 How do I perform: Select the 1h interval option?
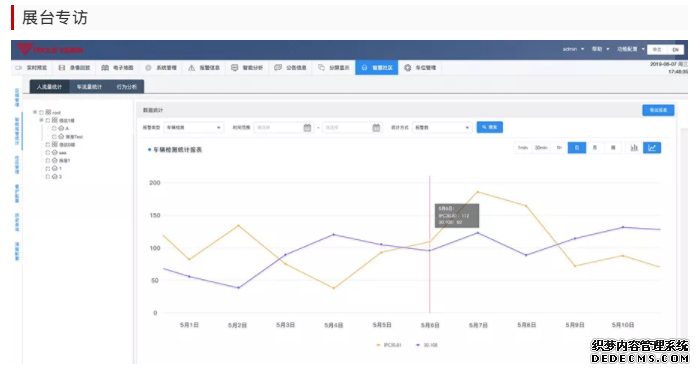(559, 148)
